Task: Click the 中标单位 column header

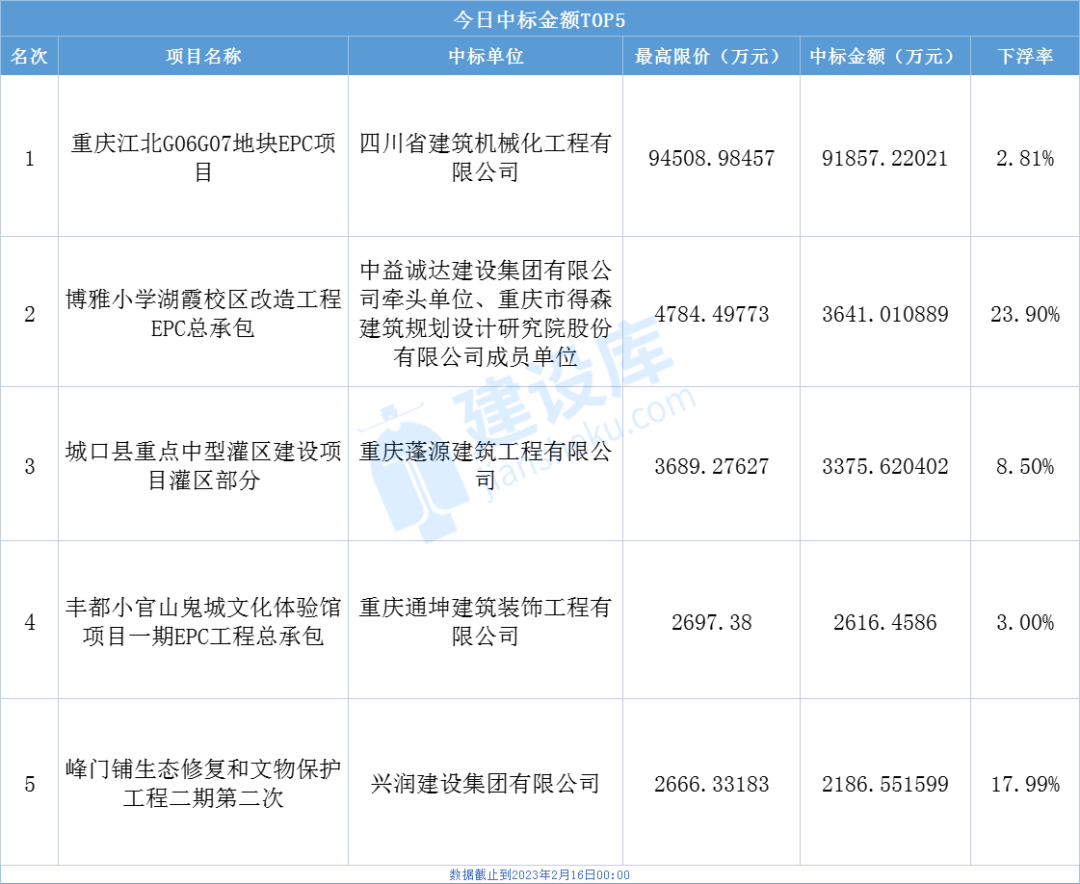Action: click(x=484, y=57)
